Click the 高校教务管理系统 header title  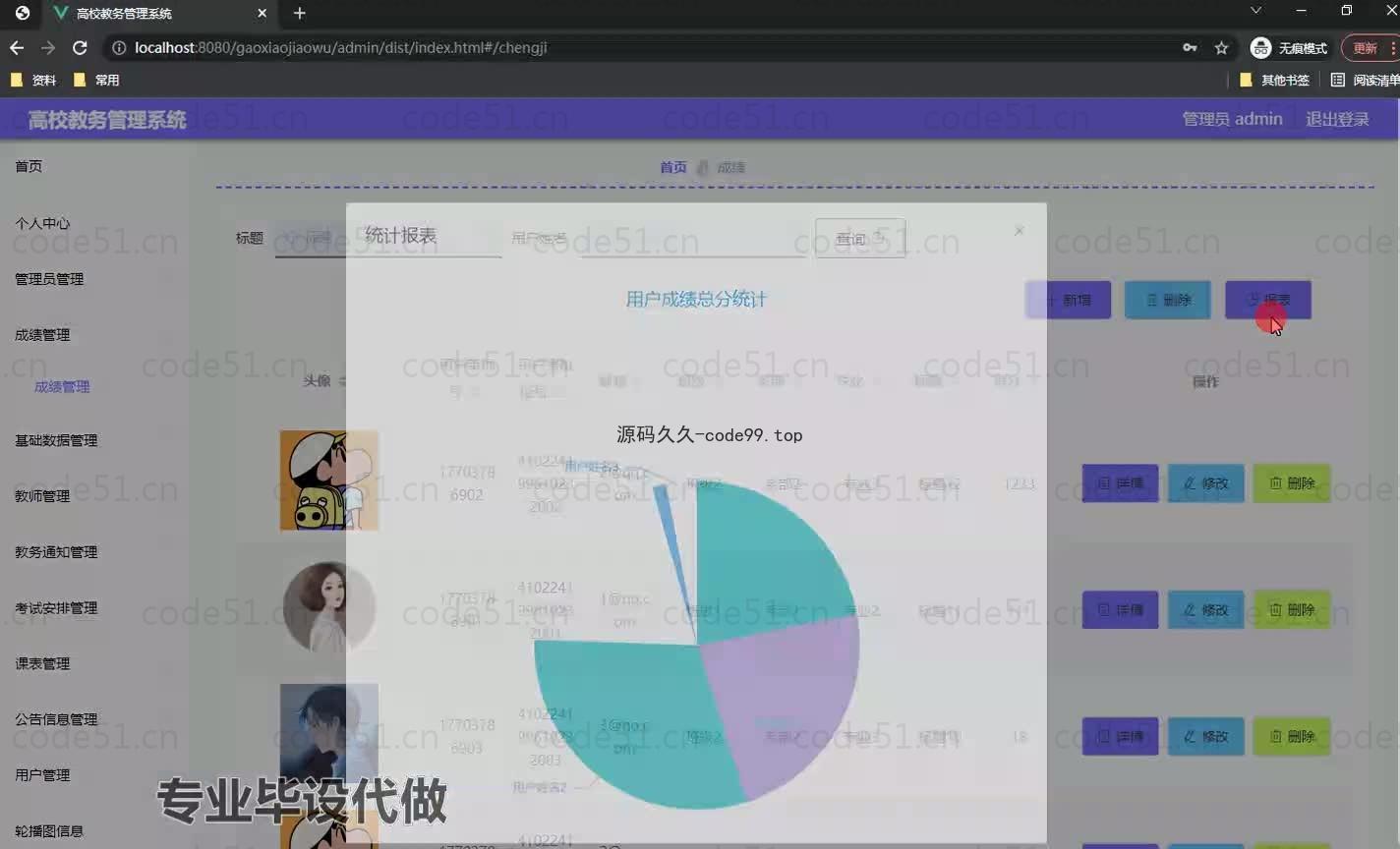pyautogui.click(x=107, y=120)
